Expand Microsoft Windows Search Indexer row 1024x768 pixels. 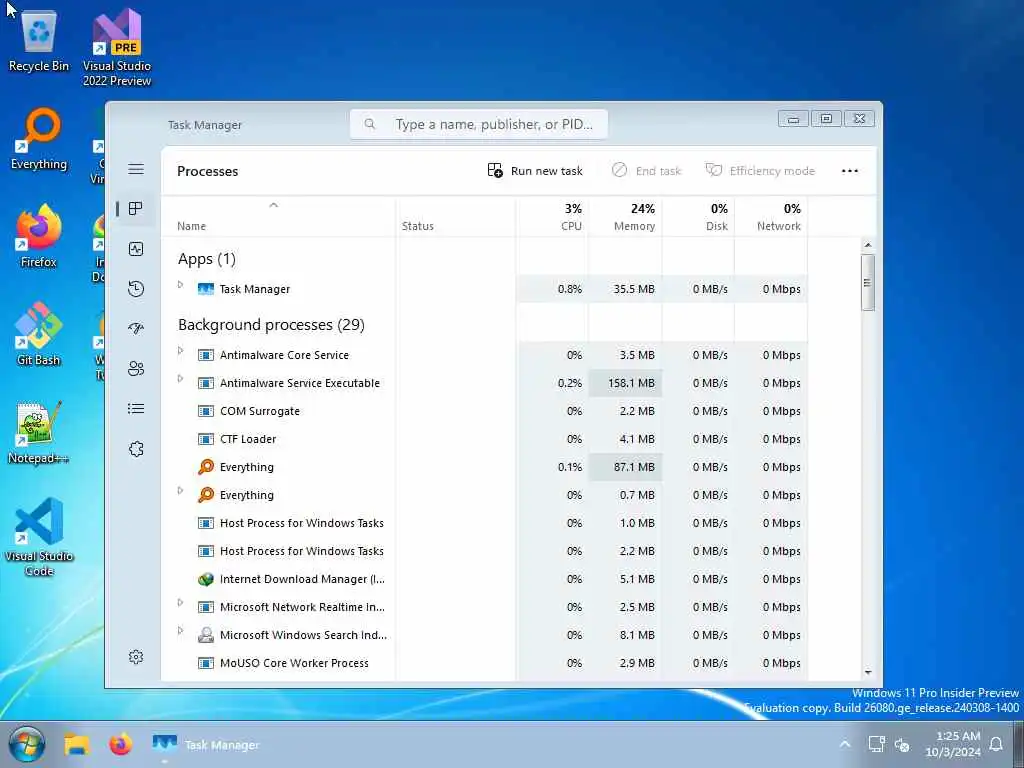180,631
